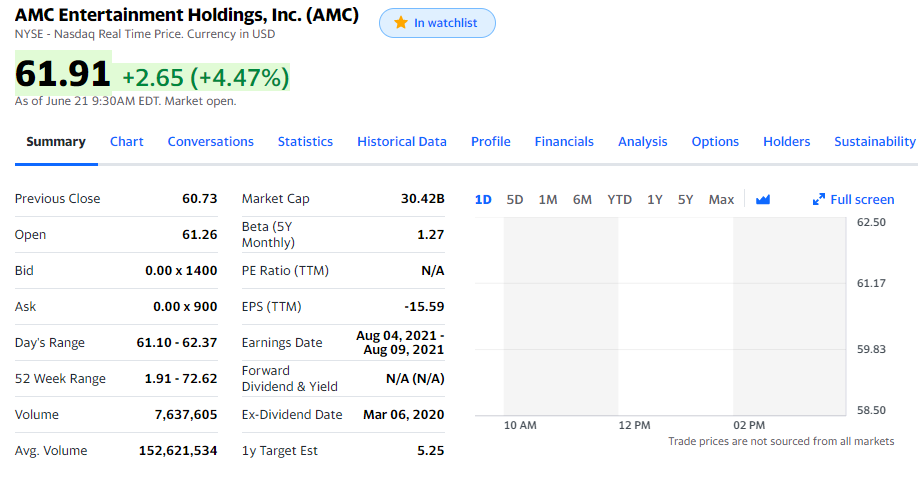The width and height of the screenshot is (918, 485).
Task: Select the 5Y chart range
Action: (x=686, y=200)
